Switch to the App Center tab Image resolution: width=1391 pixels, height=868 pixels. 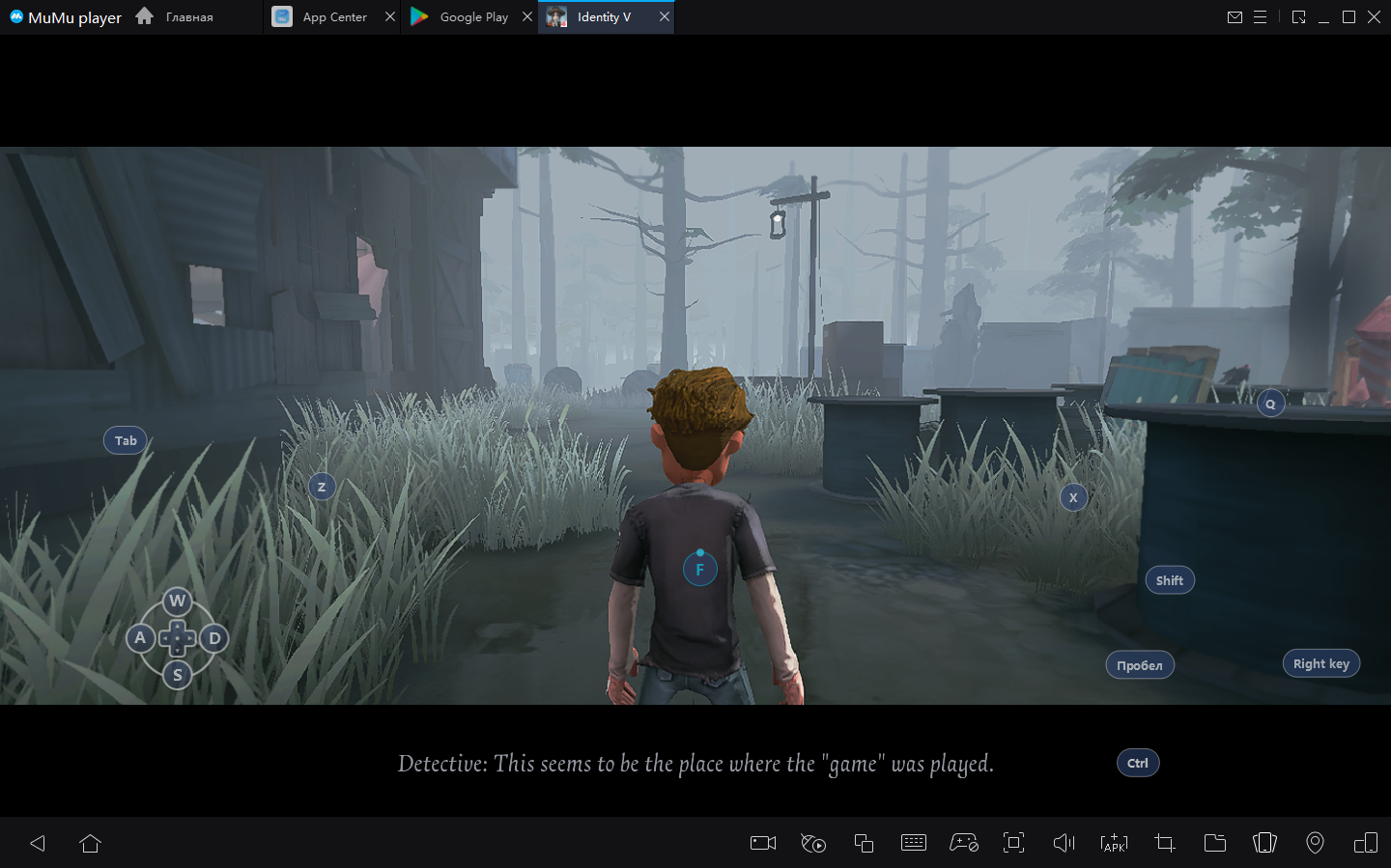(333, 17)
